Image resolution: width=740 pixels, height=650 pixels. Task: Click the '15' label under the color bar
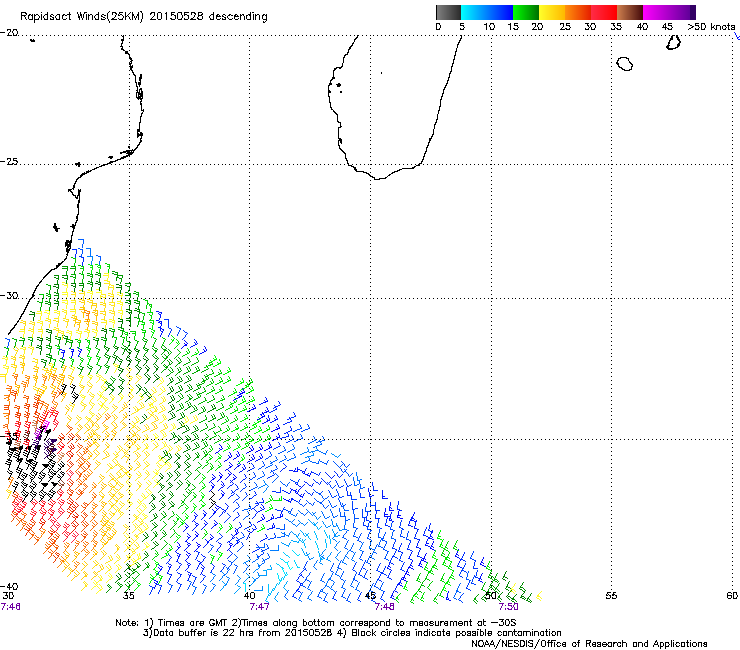coord(513,27)
